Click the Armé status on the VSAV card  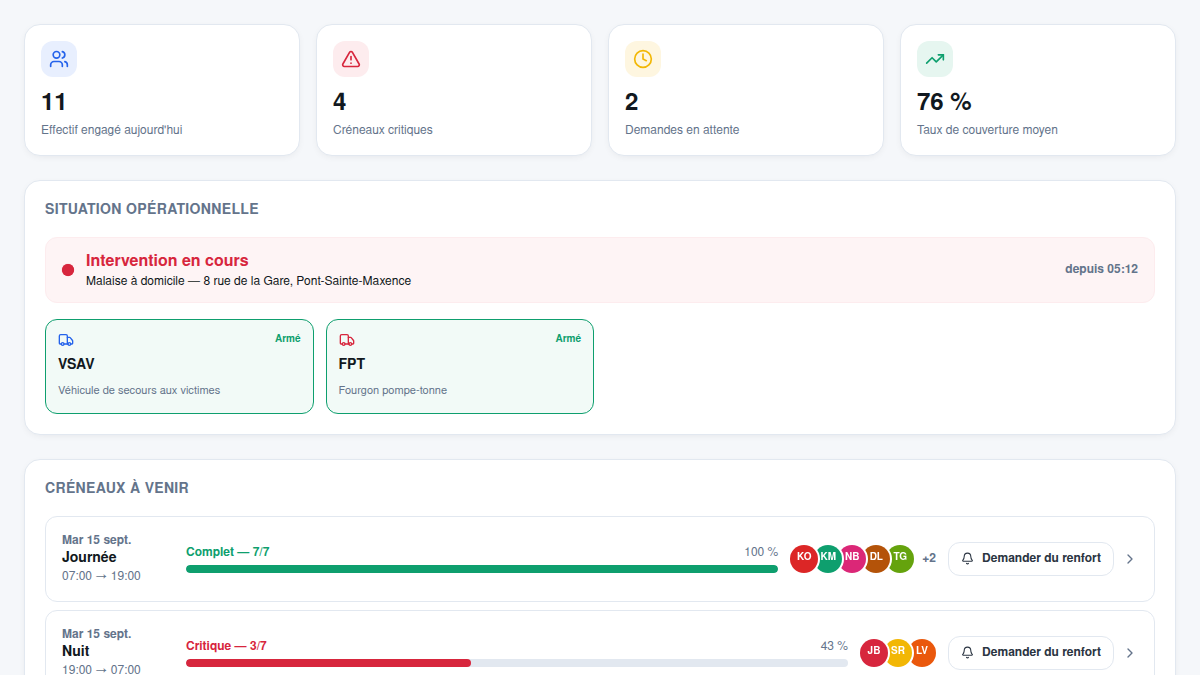point(288,338)
